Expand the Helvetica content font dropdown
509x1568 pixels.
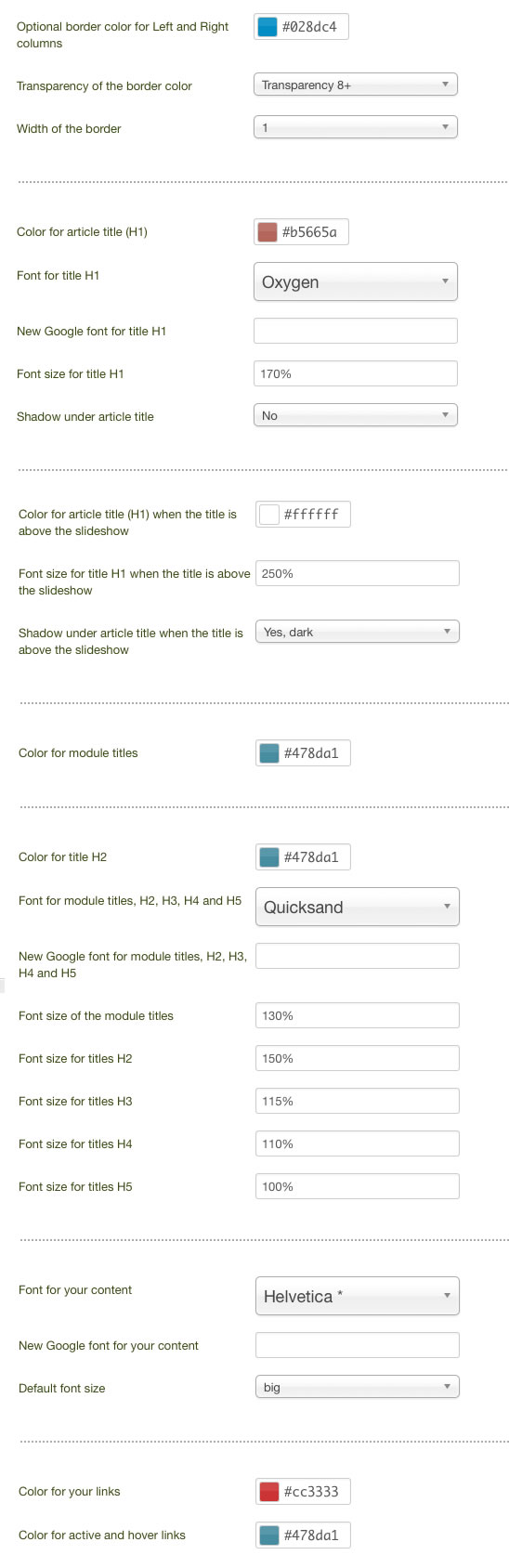(x=358, y=1297)
